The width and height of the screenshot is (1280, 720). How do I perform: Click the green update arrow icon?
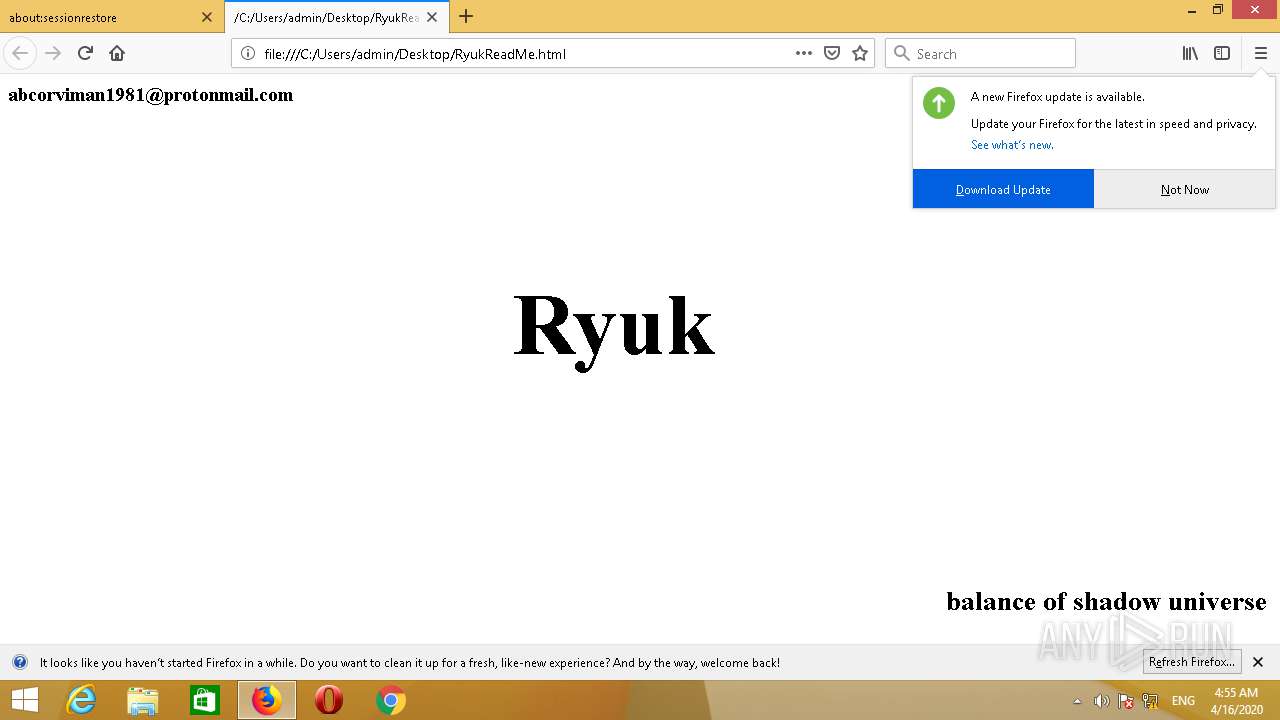[x=939, y=103]
